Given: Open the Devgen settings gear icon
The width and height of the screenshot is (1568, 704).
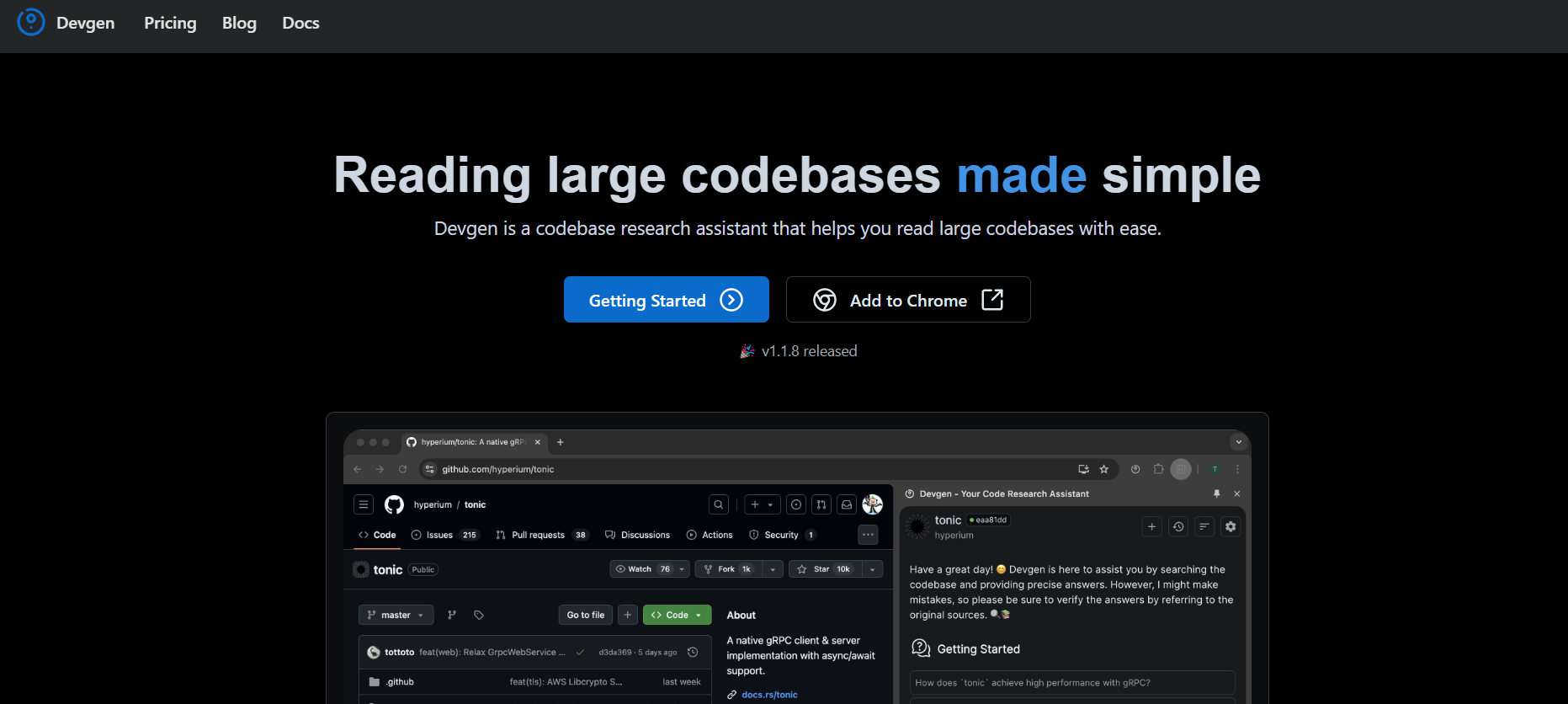Looking at the screenshot, I should tap(1230, 526).
